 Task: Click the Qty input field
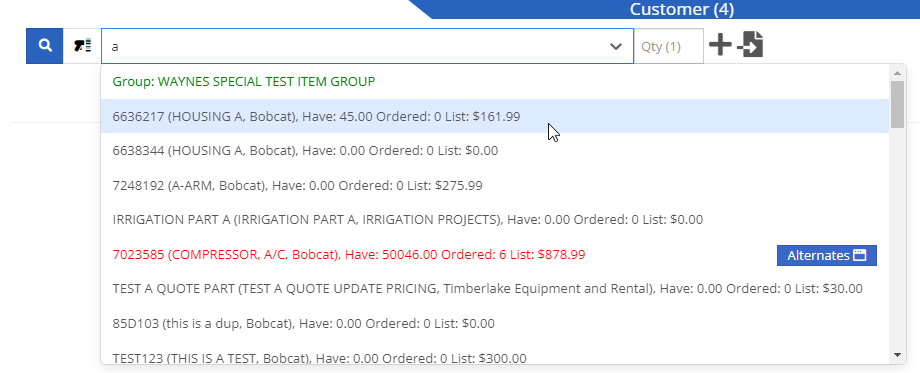click(668, 46)
